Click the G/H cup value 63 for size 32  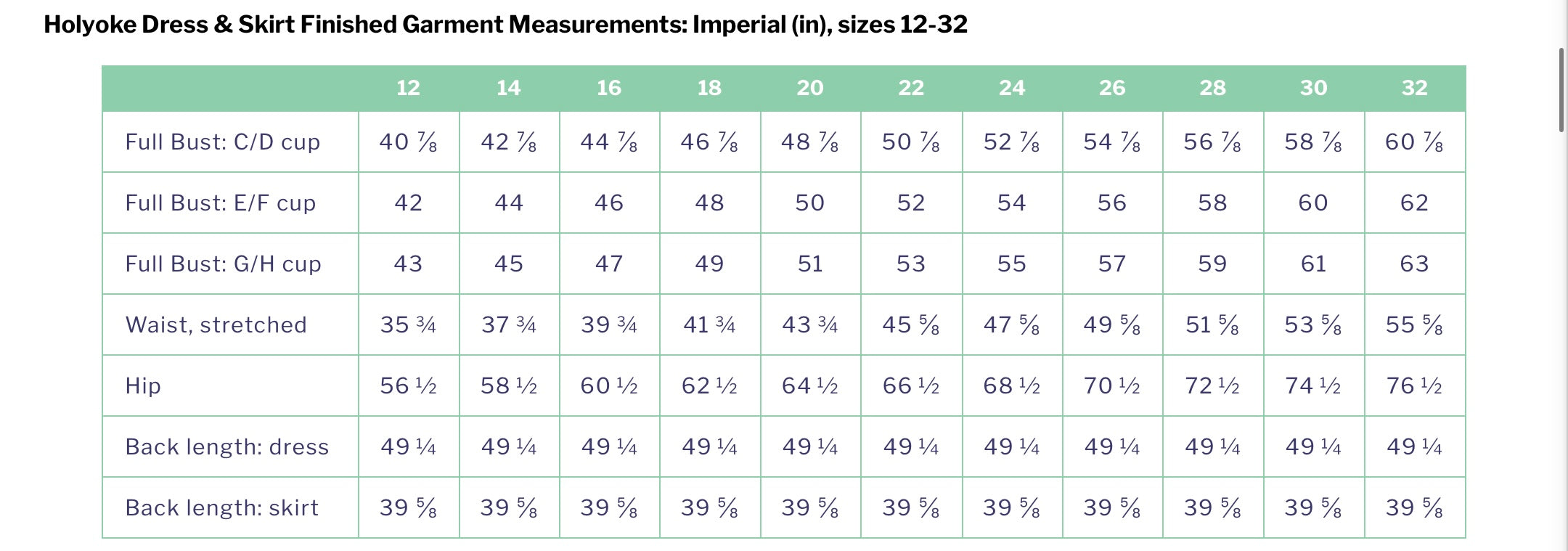point(1414,264)
